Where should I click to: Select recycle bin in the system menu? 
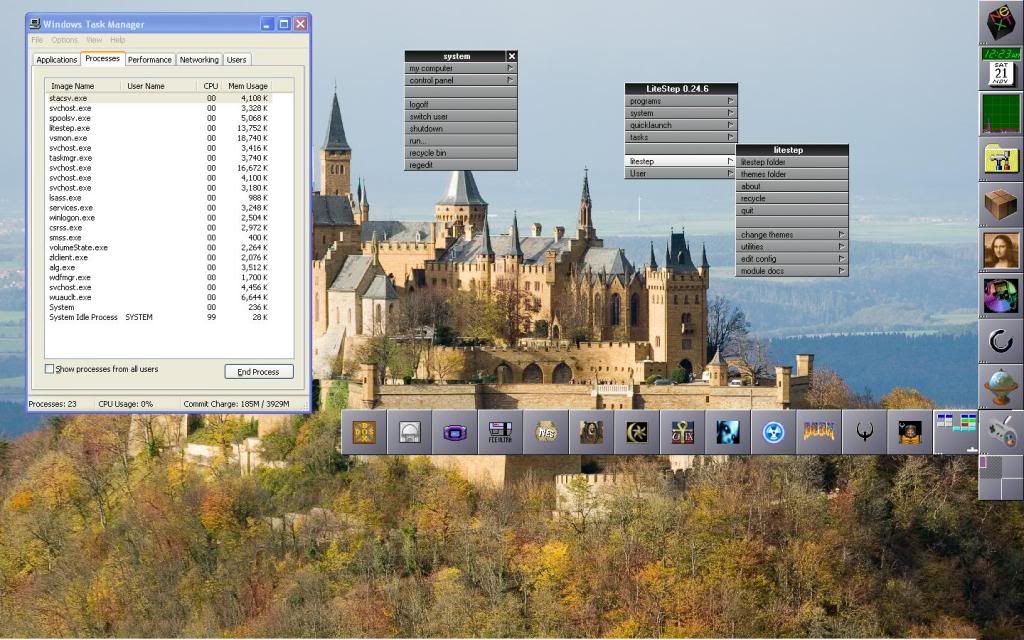[x=460, y=153]
